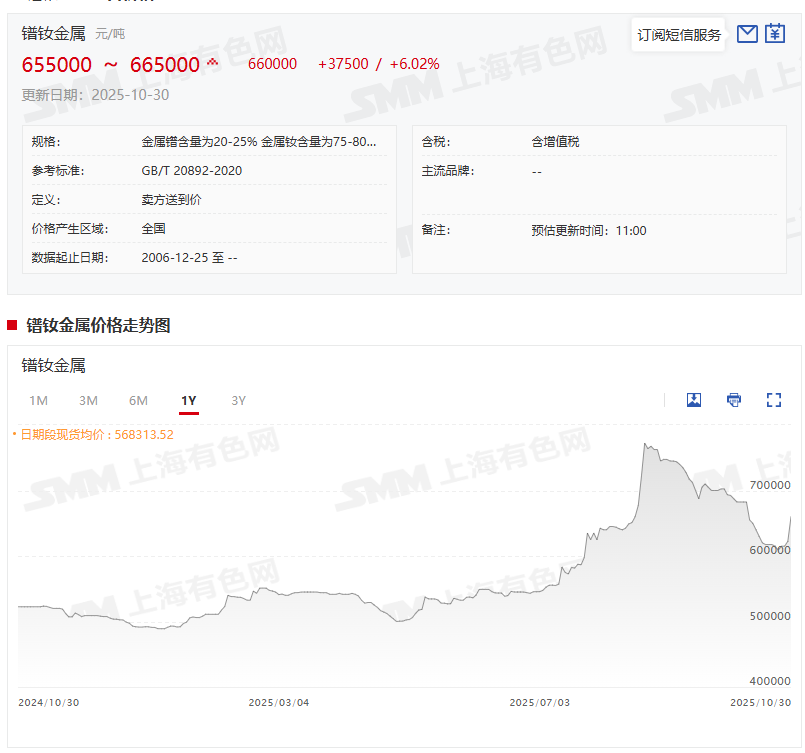Switch chart range to 3M

(x=88, y=401)
